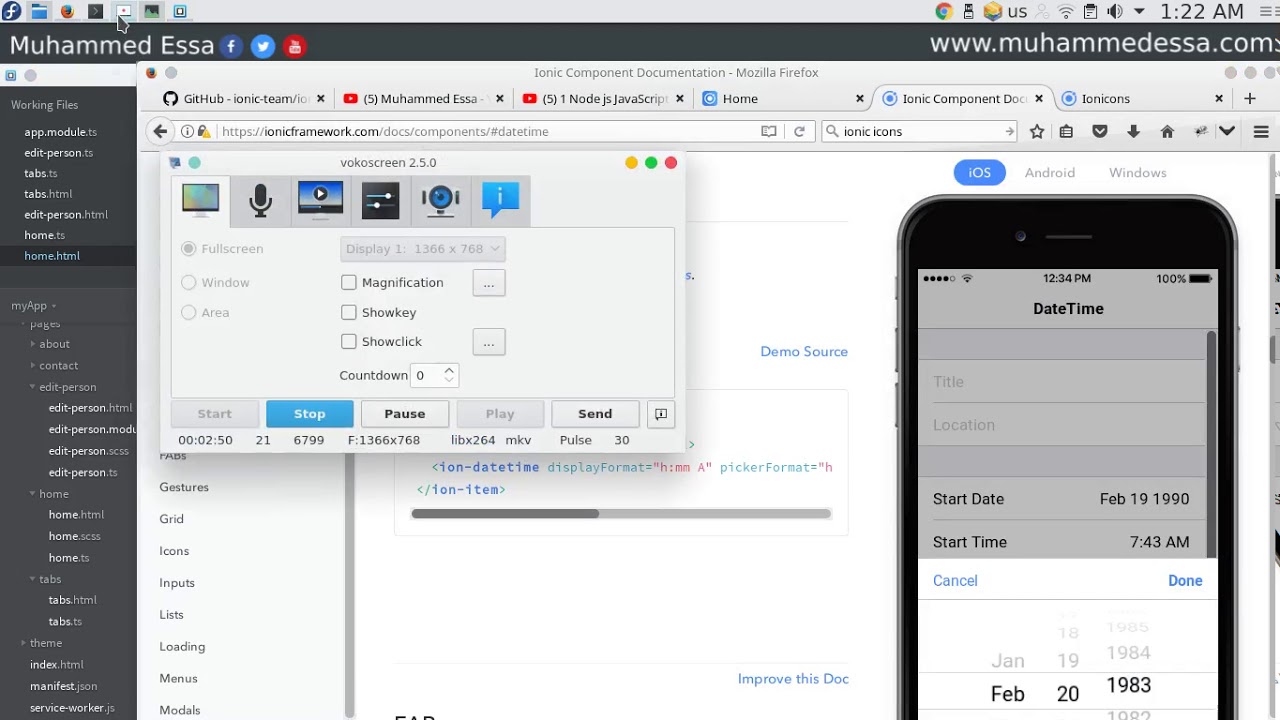Image resolution: width=1280 pixels, height=720 pixels.
Task: Open Firefox downloads arrow icon
Action: tap(1133, 131)
